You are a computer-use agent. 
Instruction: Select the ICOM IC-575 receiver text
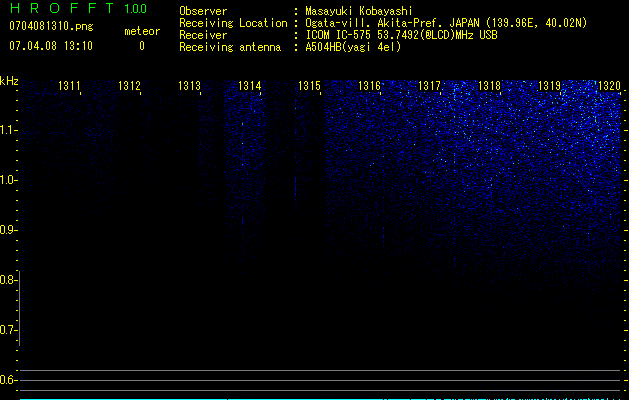(401, 35)
